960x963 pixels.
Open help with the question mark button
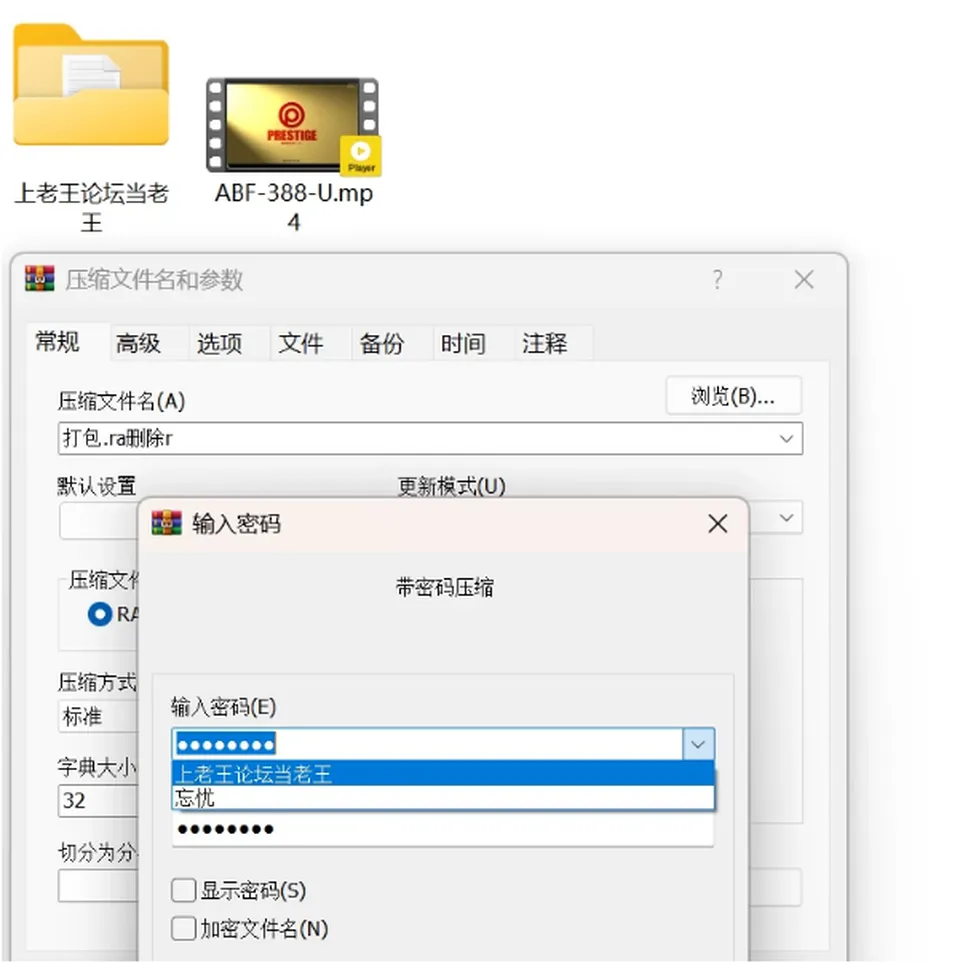[717, 279]
